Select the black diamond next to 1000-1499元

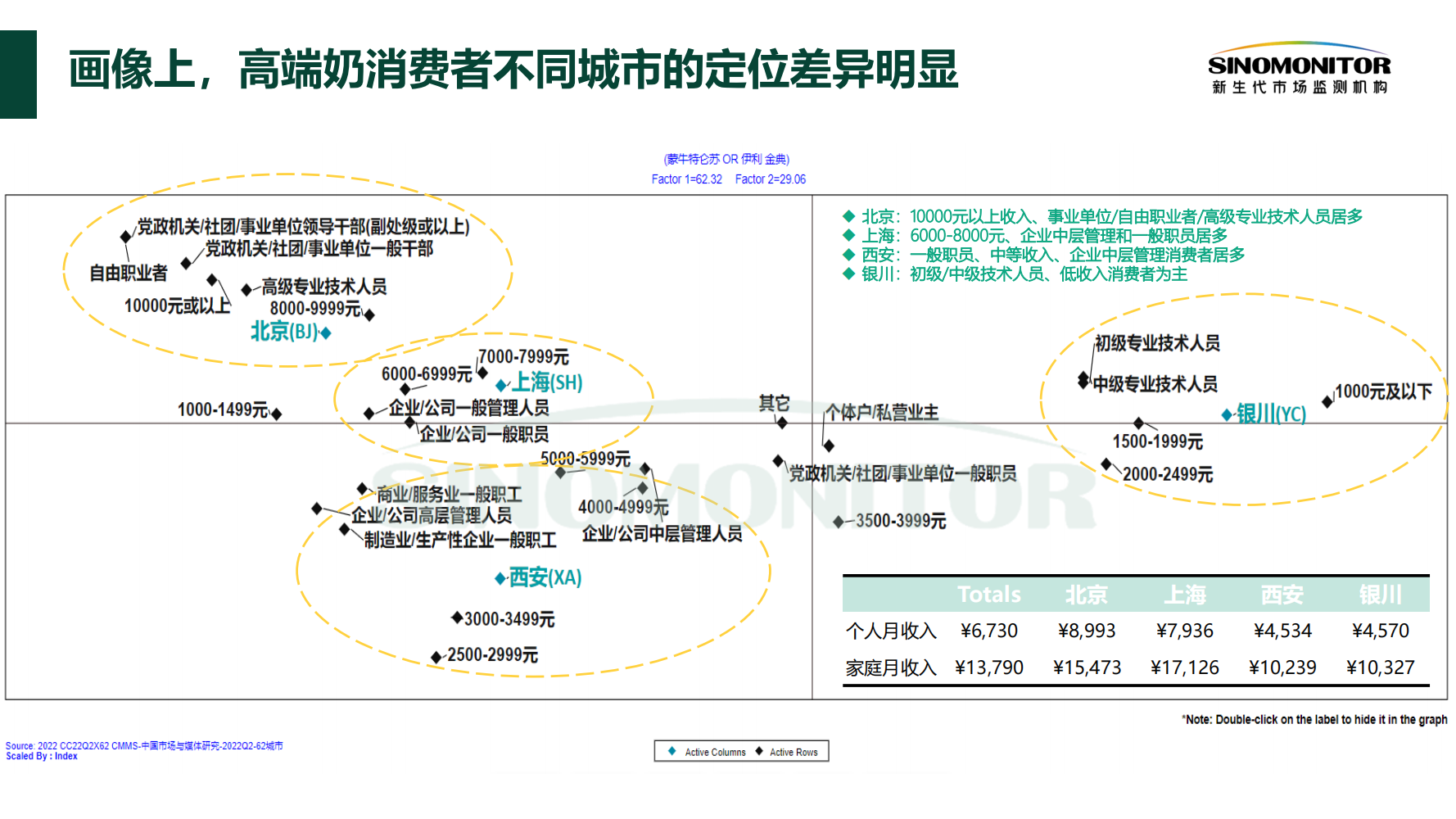point(276,414)
